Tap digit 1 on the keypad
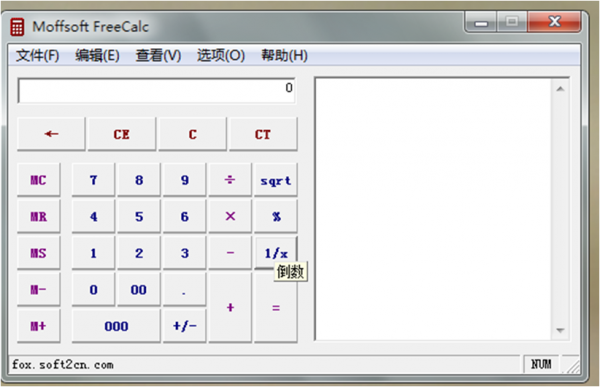The width and height of the screenshot is (600, 387). 93,253
